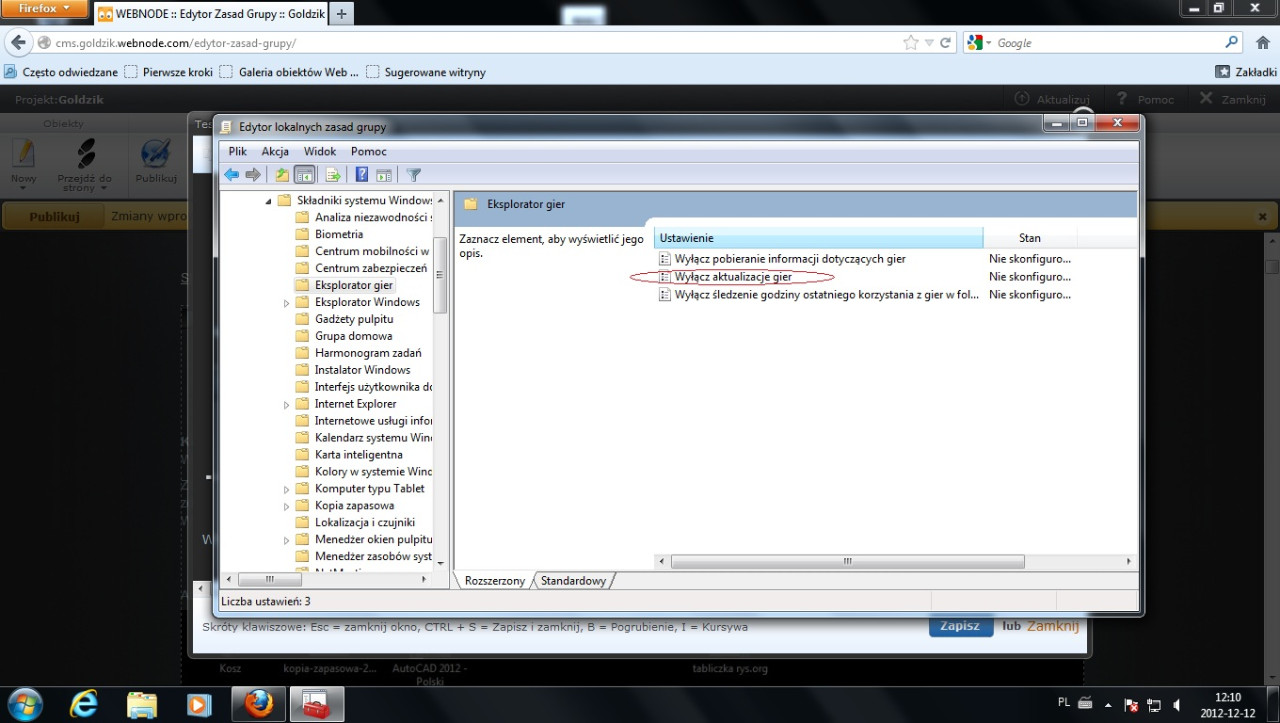Click the Export List toolbar icon
Viewport: 1280px width, 723px height.
point(334,175)
